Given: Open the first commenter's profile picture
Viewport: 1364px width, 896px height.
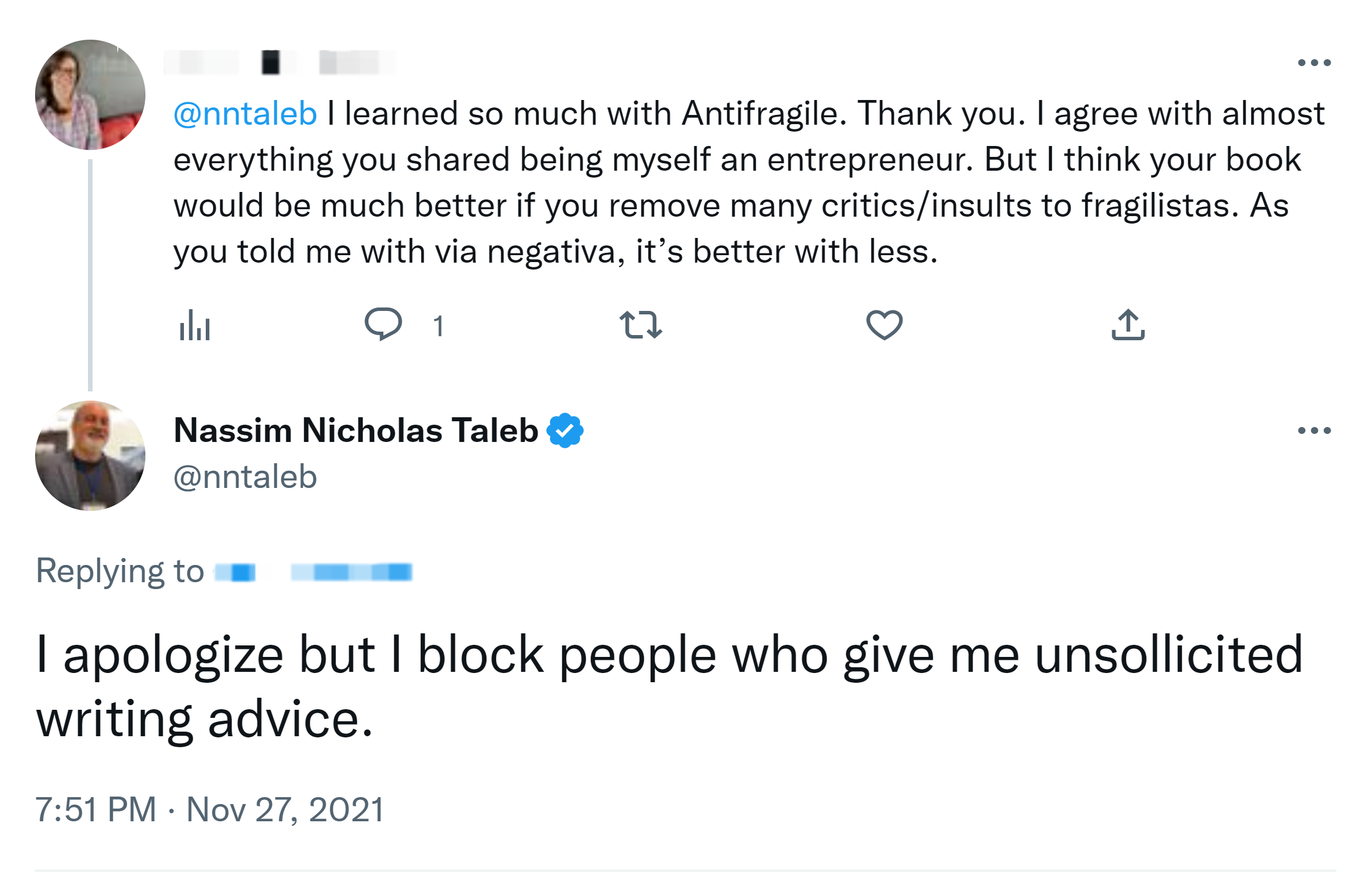Looking at the screenshot, I should pyautogui.click(x=90, y=95).
